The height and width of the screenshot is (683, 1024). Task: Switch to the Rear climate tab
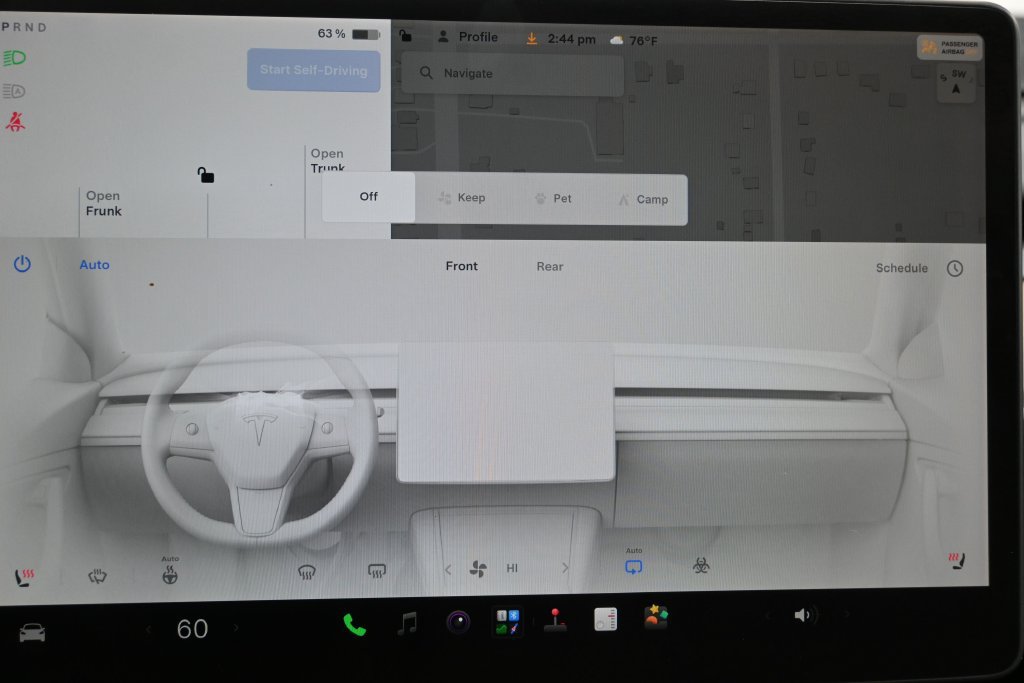point(550,266)
